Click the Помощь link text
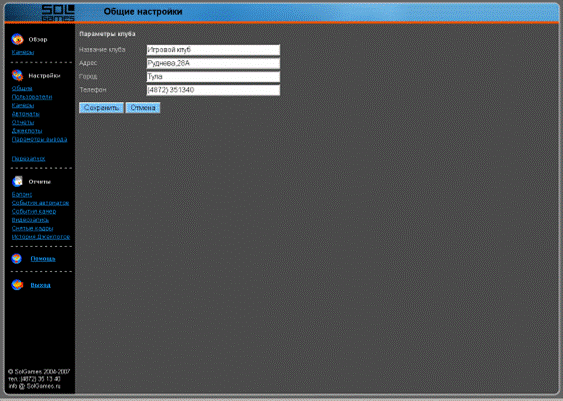The width and height of the screenshot is (563, 401). click(x=43, y=259)
